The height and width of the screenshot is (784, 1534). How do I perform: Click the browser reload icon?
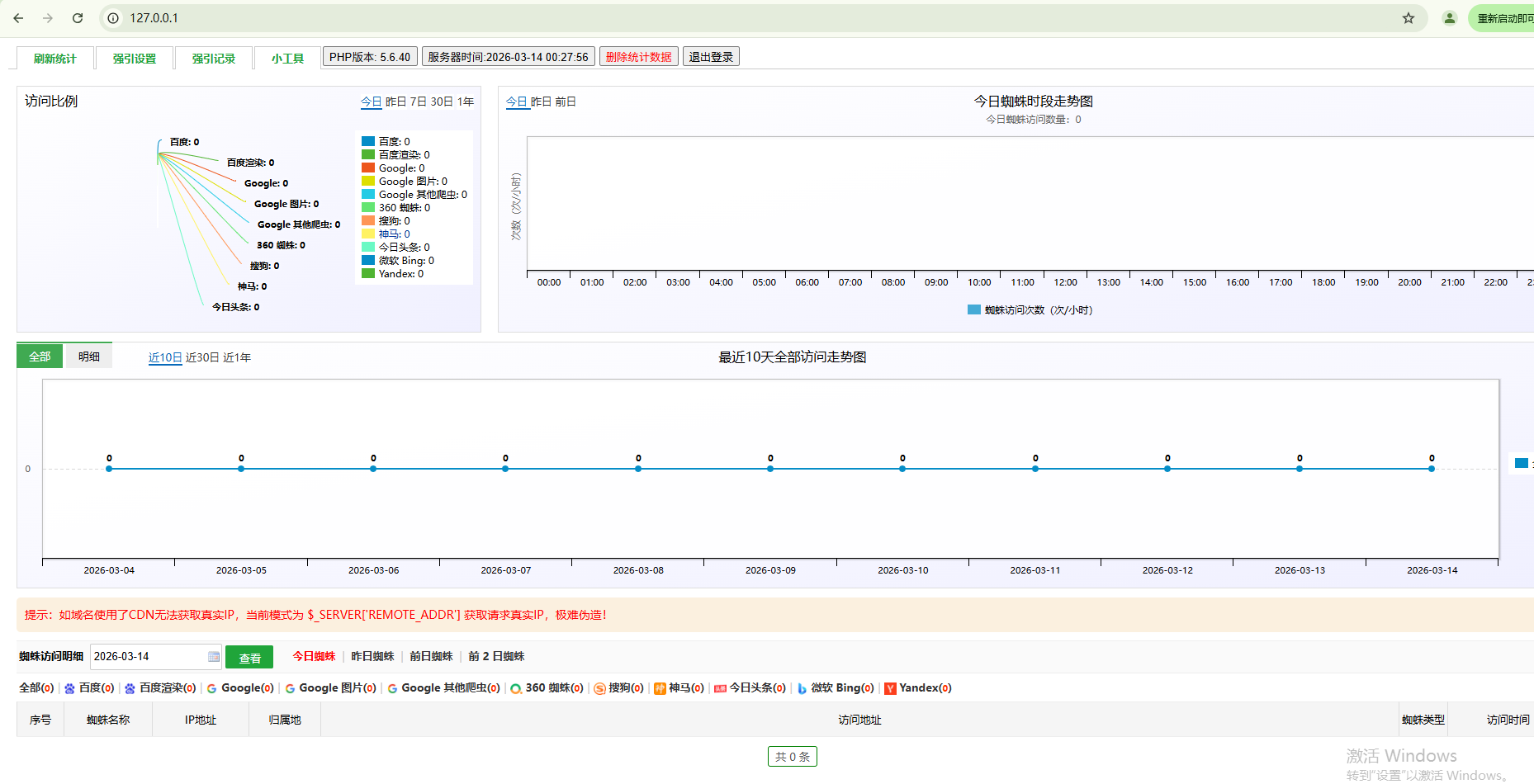pyautogui.click(x=78, y=18)
